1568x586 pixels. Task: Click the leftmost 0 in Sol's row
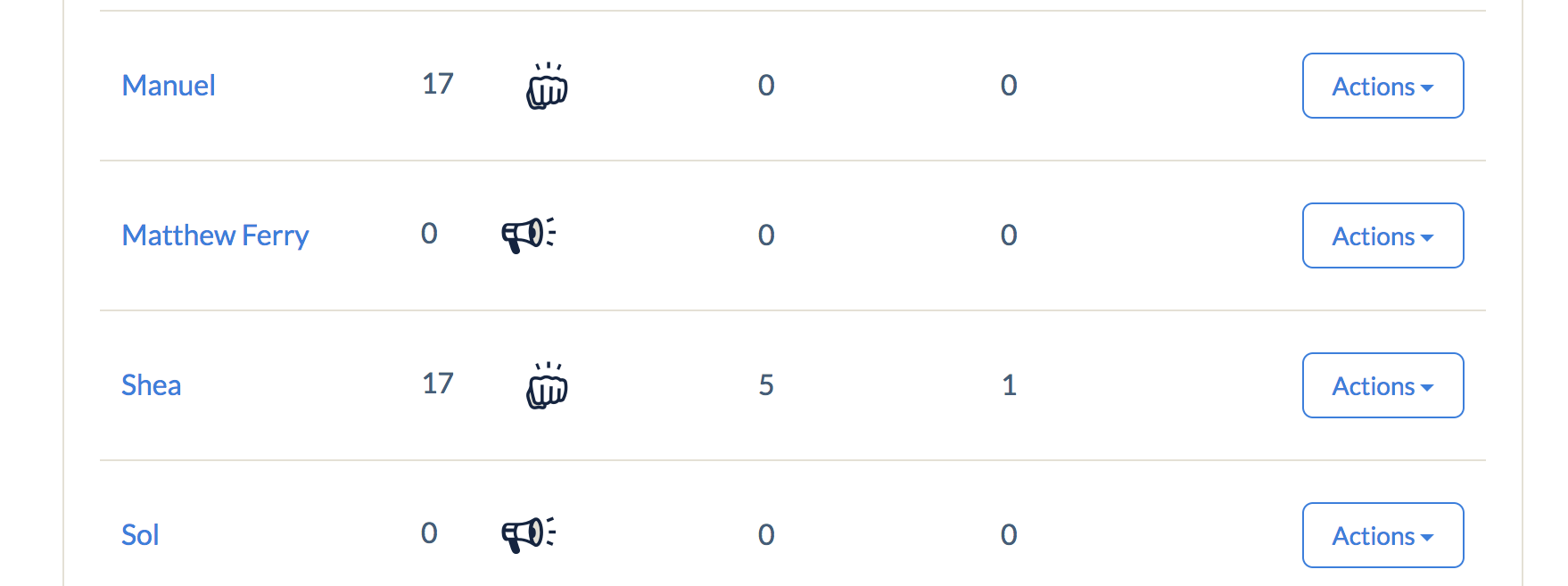(x=429, y=533)
